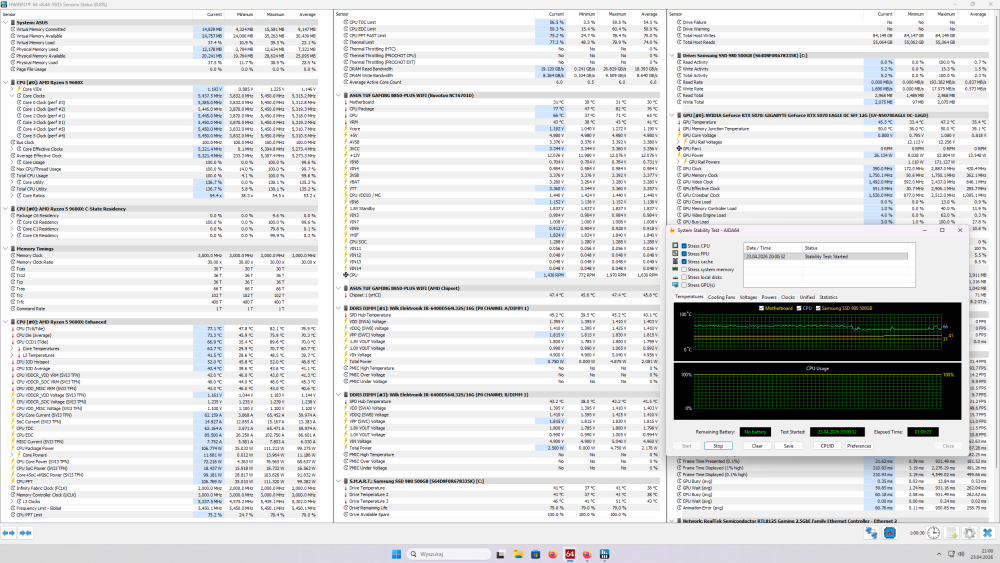
Task: Collapse the C-State Residency sensor group
Action: [x=6, y=208]
